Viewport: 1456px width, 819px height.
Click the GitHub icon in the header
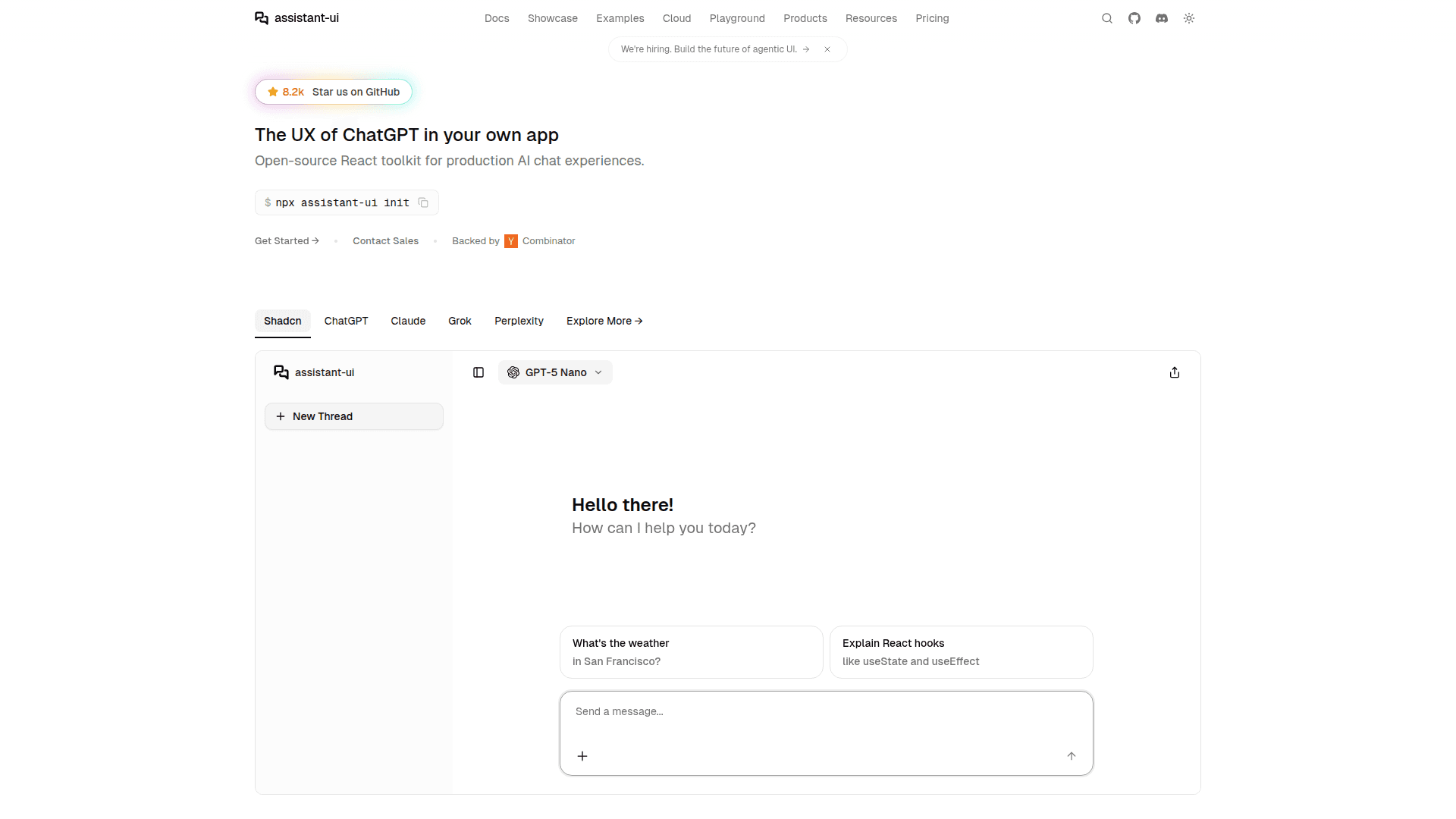1134,18
